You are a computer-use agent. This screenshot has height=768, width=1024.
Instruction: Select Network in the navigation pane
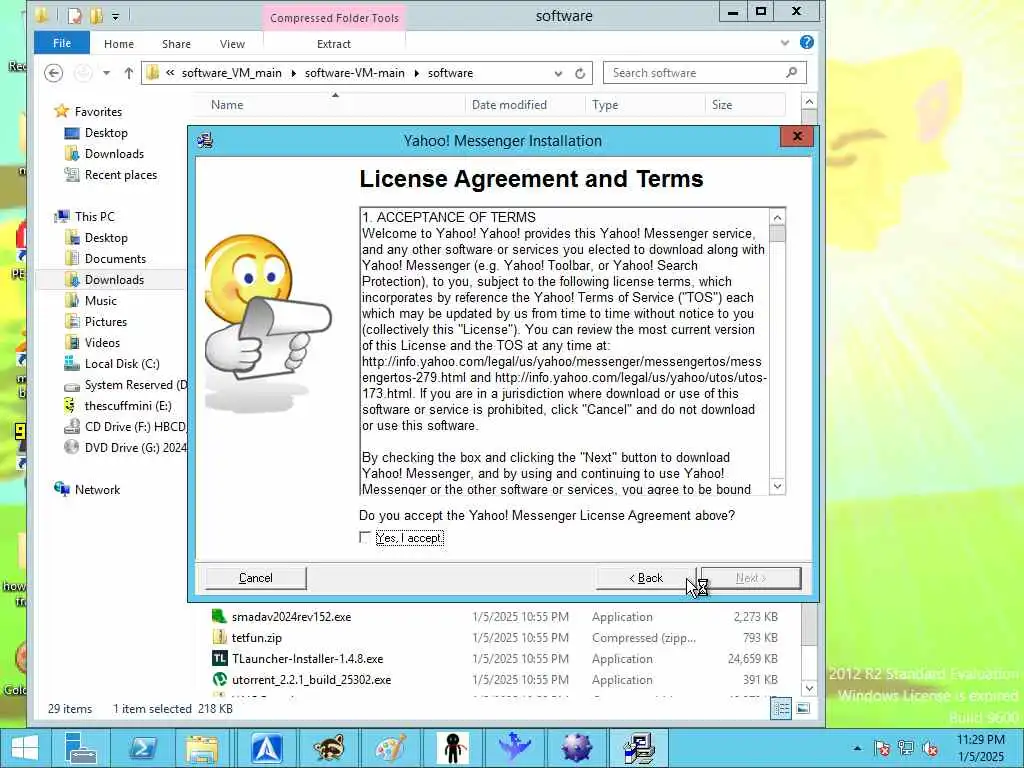coord(97,490)
